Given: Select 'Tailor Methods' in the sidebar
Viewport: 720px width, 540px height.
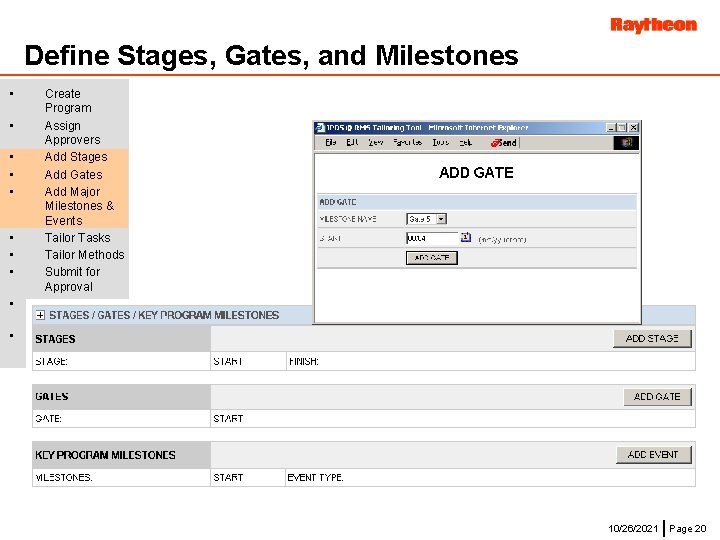Looking at the screenshot, I should coord(84,255).
